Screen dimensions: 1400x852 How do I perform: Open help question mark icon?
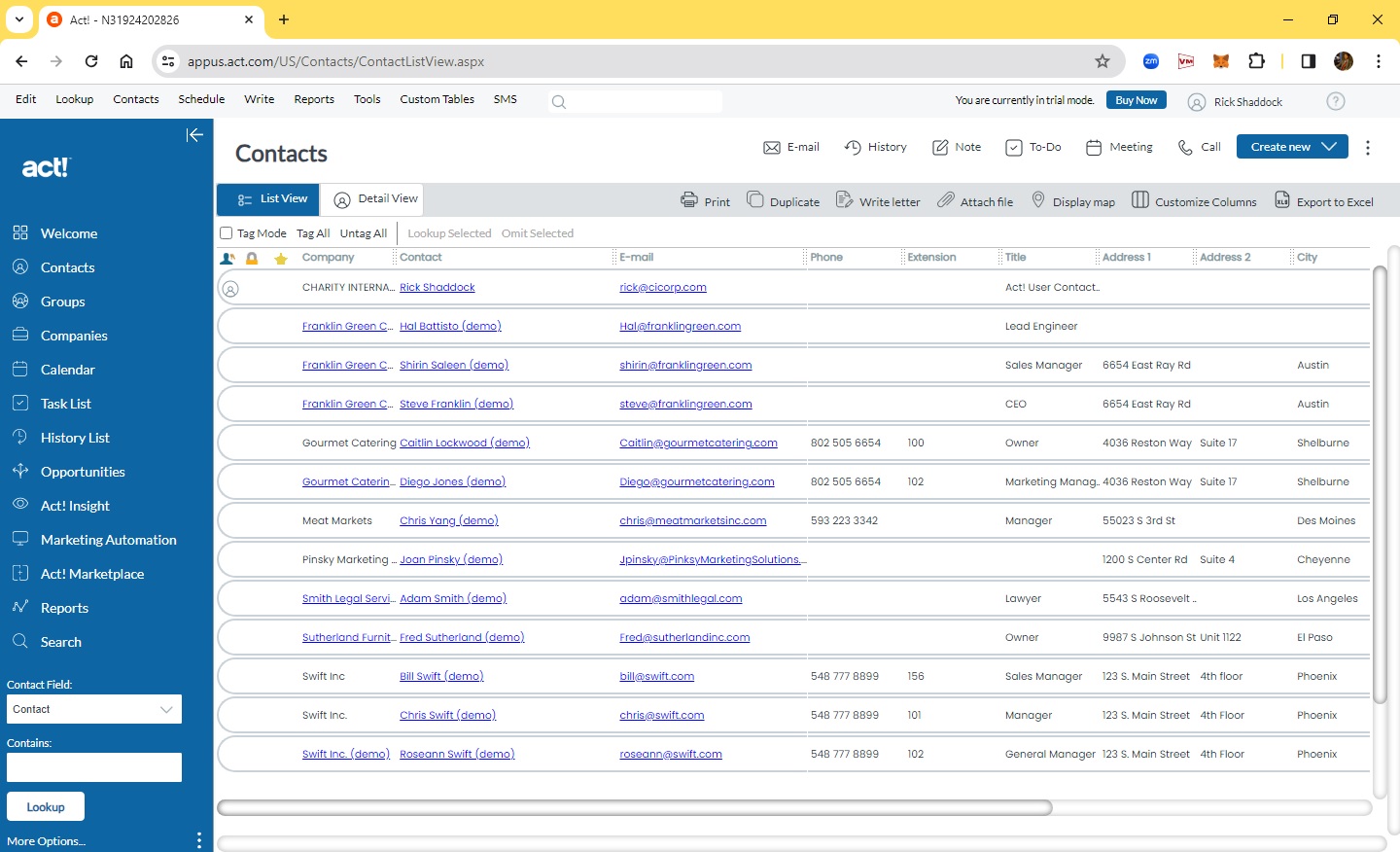(1336, 101)
